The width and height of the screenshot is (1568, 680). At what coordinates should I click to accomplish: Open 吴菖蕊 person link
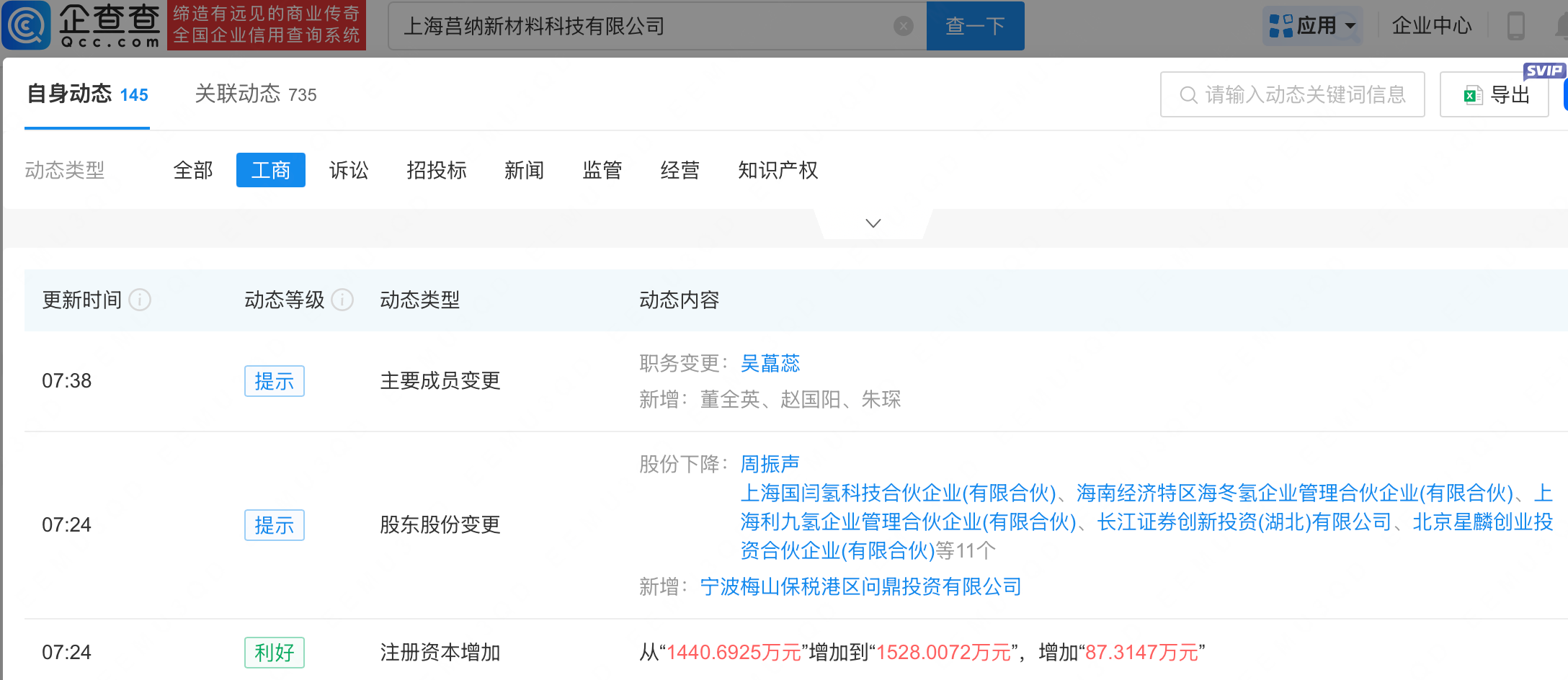click(770, 363)
